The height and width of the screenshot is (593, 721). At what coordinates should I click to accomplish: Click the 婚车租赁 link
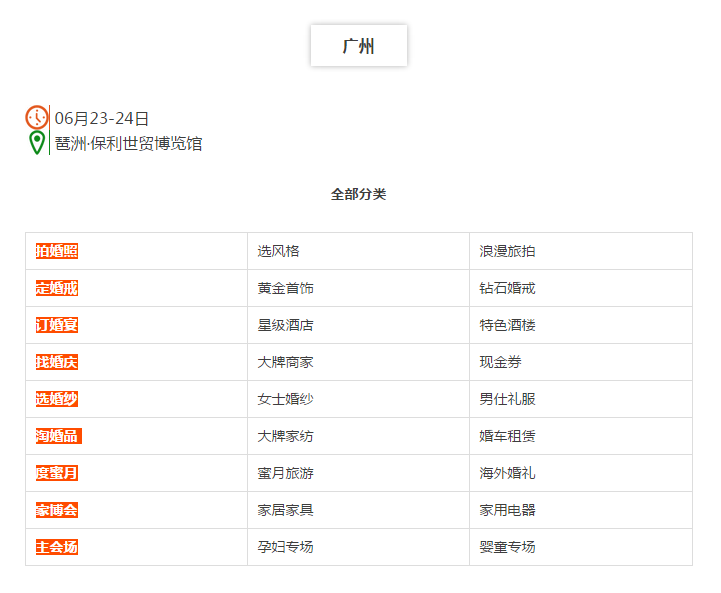pos(507,436)
